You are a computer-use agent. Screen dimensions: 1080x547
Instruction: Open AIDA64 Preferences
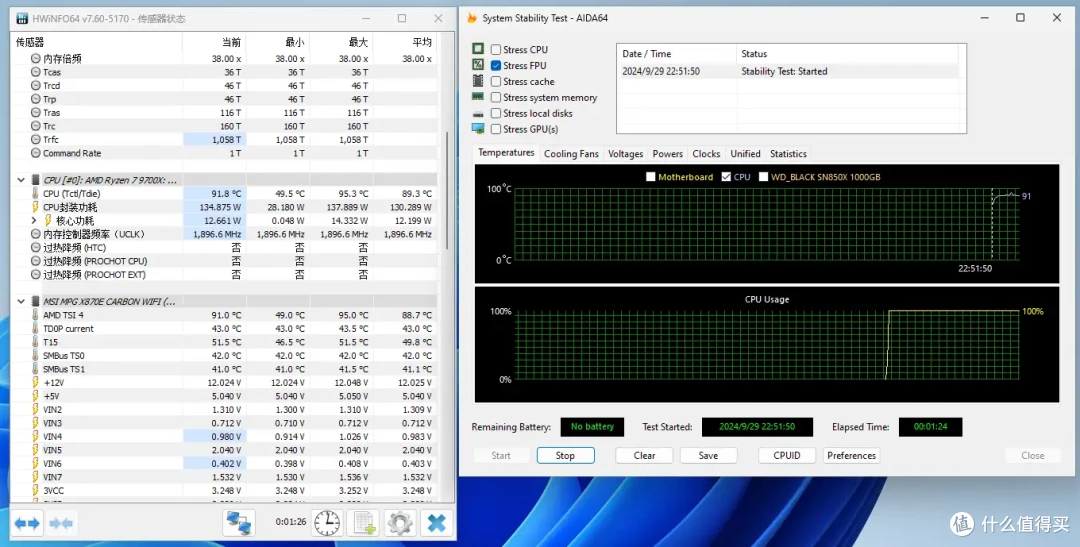pyautogui.click(x=851, y=455)
